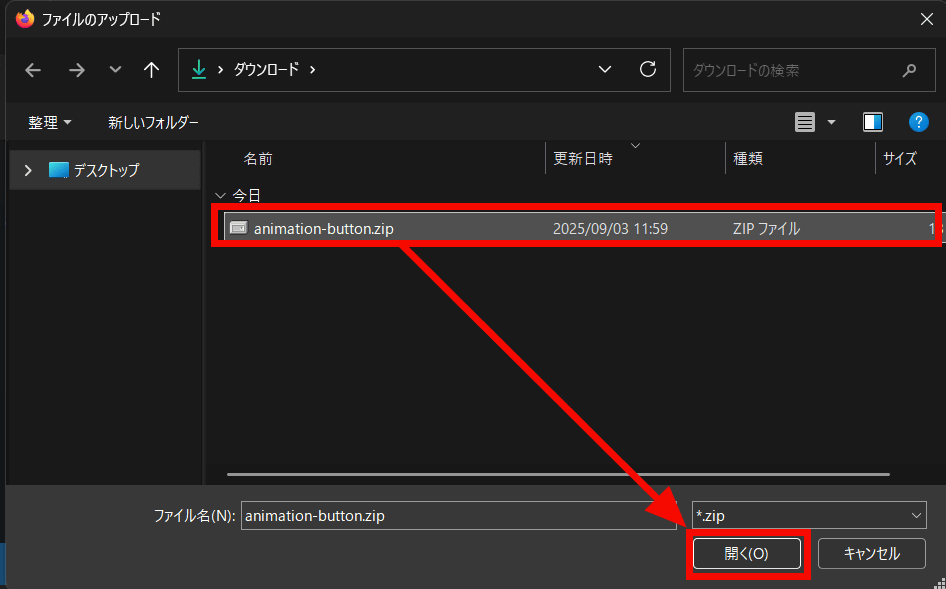Open help with blue question icon

click(918, 123)
